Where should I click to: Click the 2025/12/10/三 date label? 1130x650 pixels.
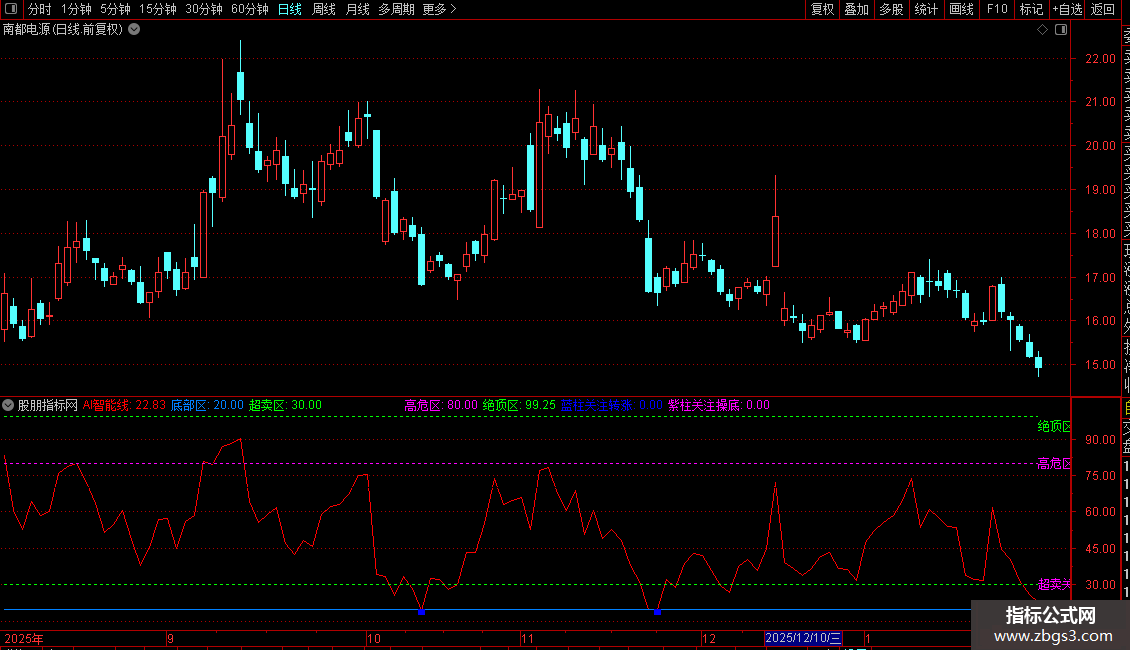(x=803, y=638)
